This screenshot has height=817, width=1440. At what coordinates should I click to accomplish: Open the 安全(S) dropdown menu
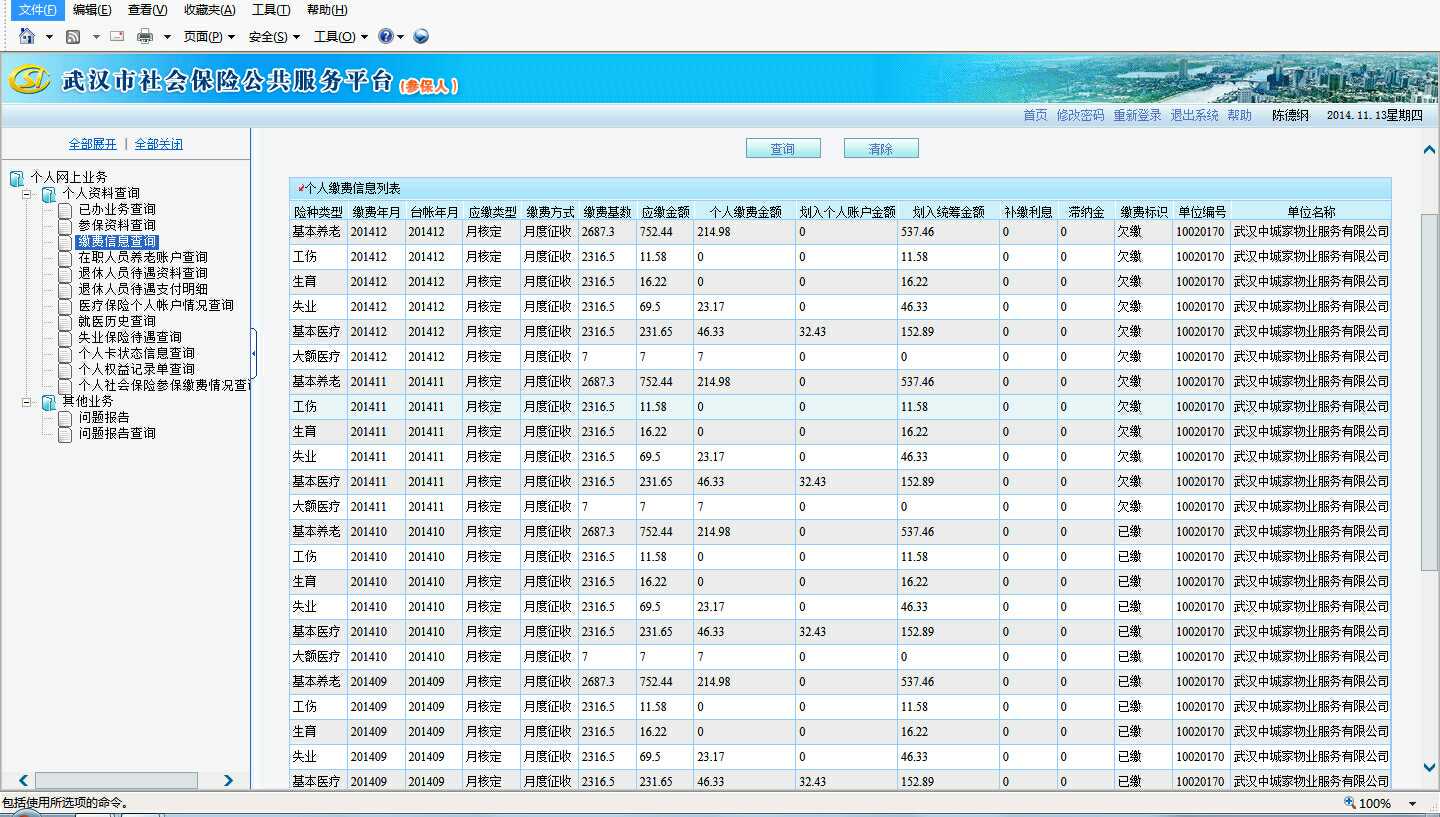(x=274, y=37)
